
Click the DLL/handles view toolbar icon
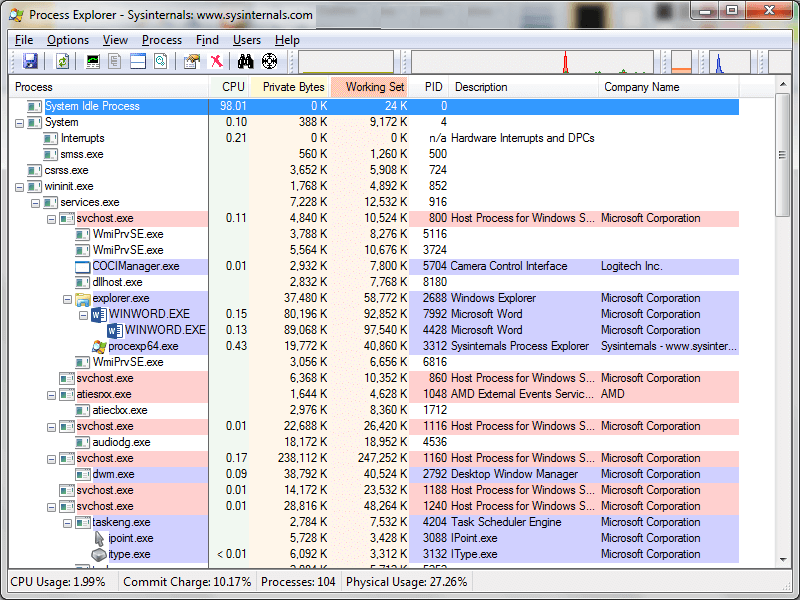pyautogui.click(x=161, y=61)
